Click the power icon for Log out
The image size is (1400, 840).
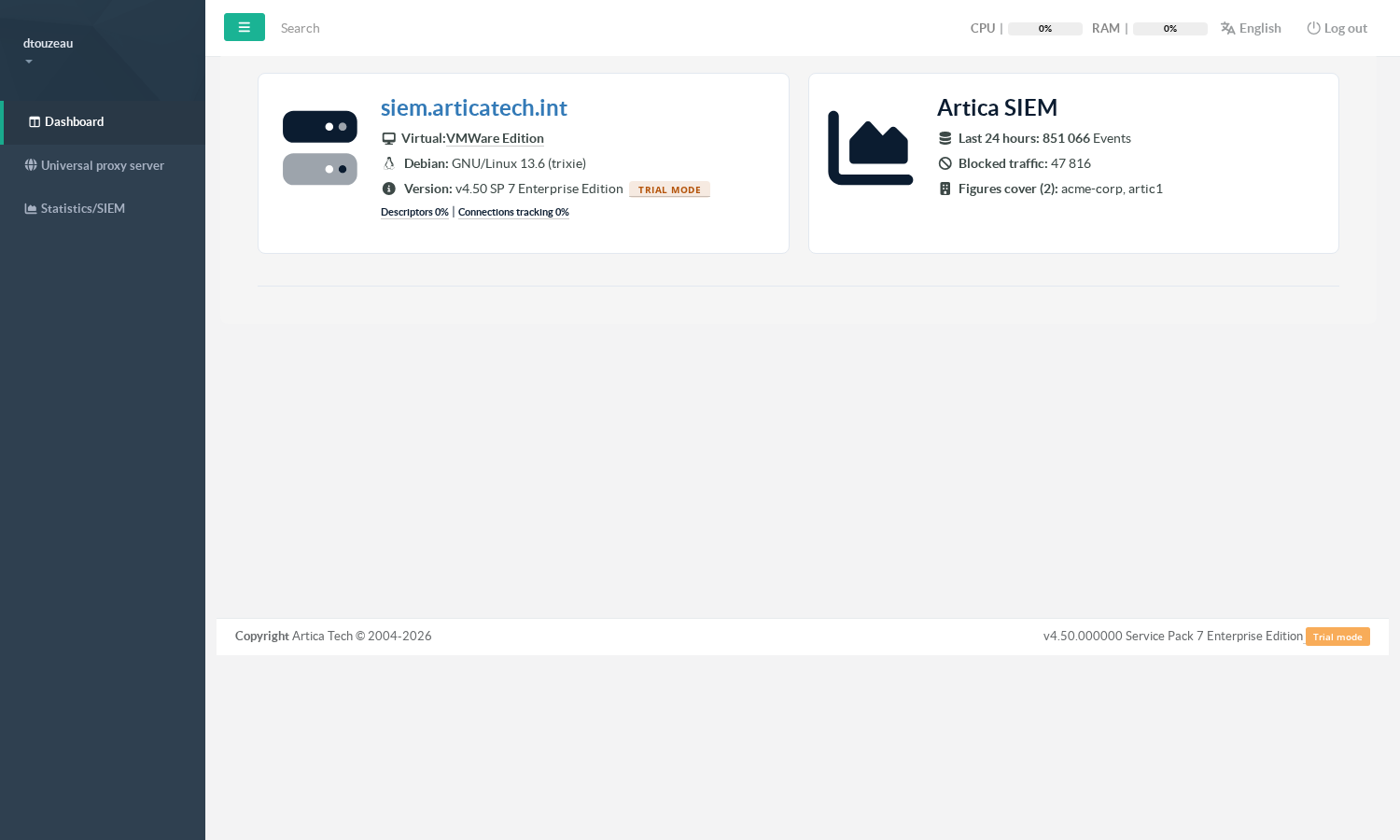(1313, 28)
